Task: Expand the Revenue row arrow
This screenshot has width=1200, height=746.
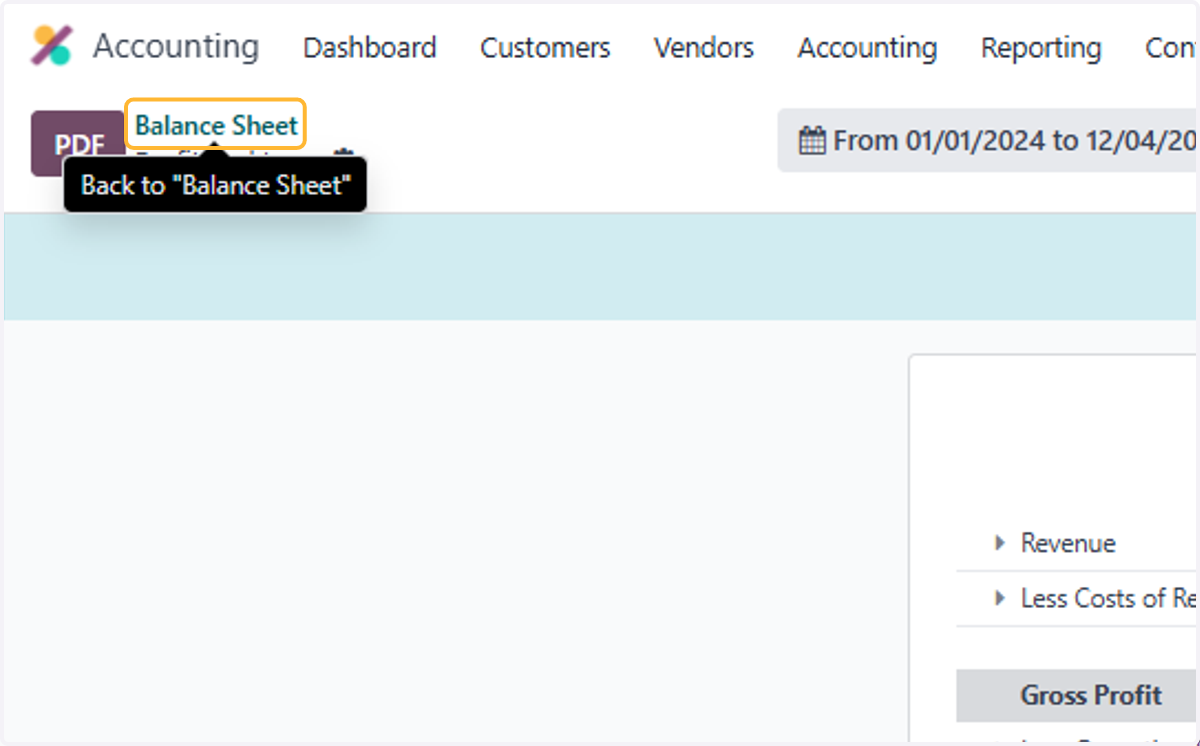Action: coord(999,543)
